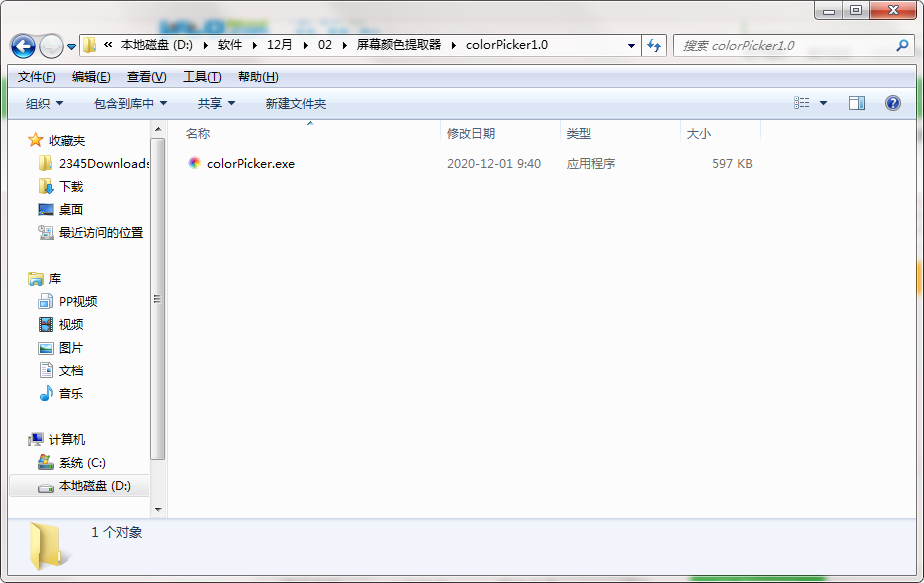Expand the arrow after 本地磁盘 (D:) in path
This screenshot has height=583, width=924.
click(x=206, y=45)
